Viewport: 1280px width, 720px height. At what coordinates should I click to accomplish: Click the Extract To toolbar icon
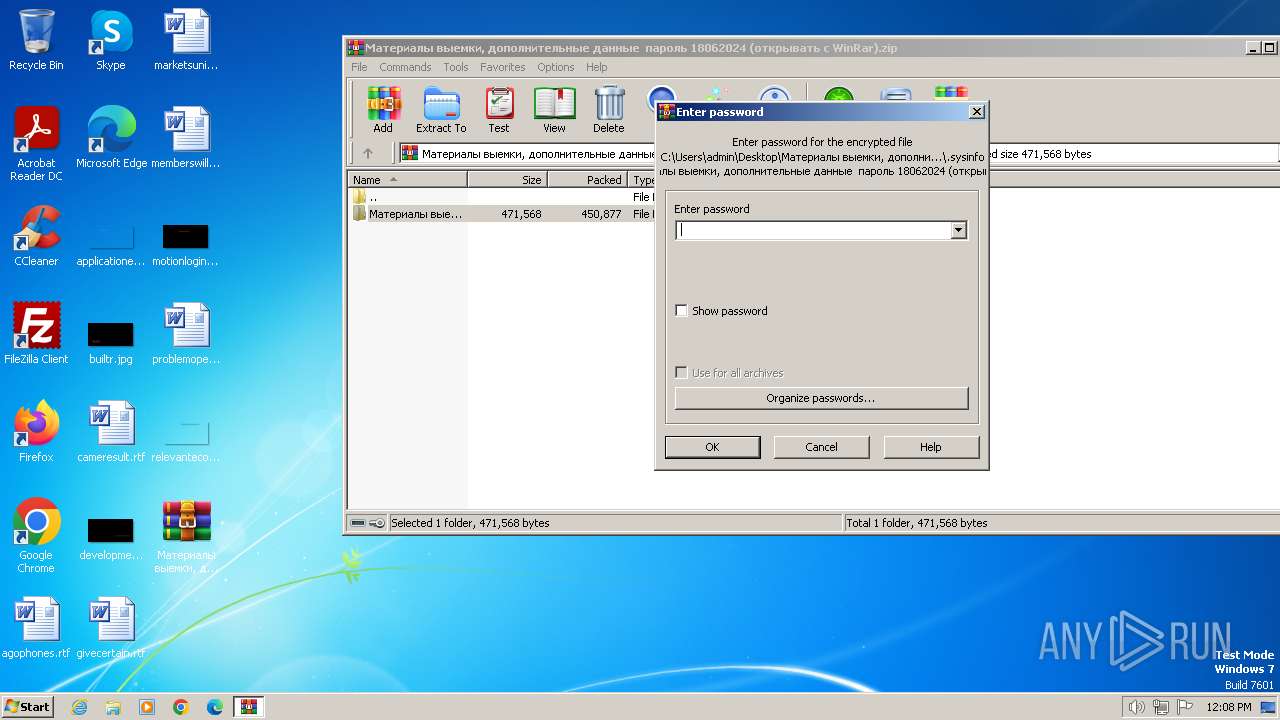pos(441,109)
